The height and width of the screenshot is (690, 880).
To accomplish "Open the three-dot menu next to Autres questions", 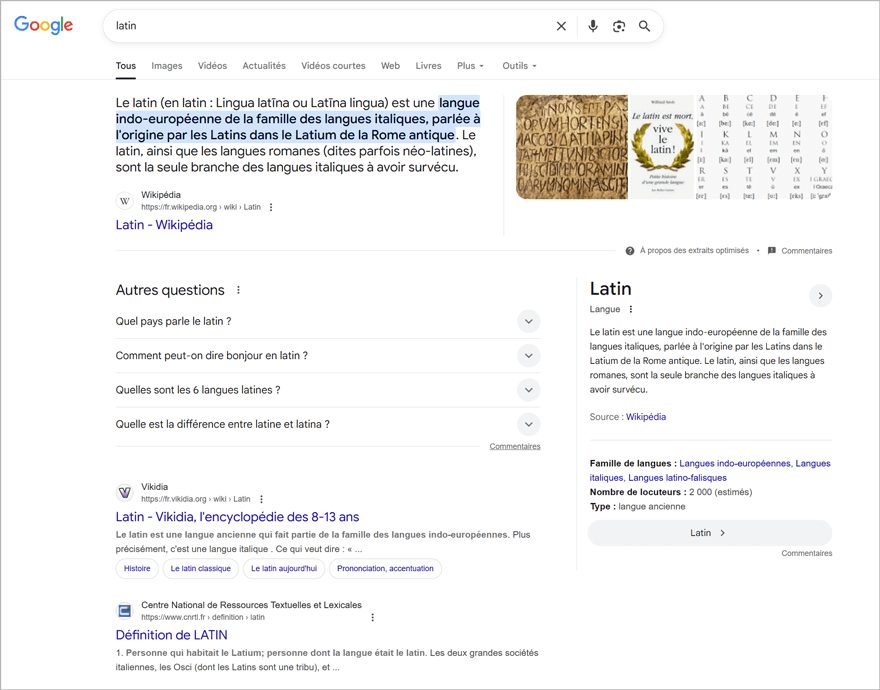I will coord(238,289).
